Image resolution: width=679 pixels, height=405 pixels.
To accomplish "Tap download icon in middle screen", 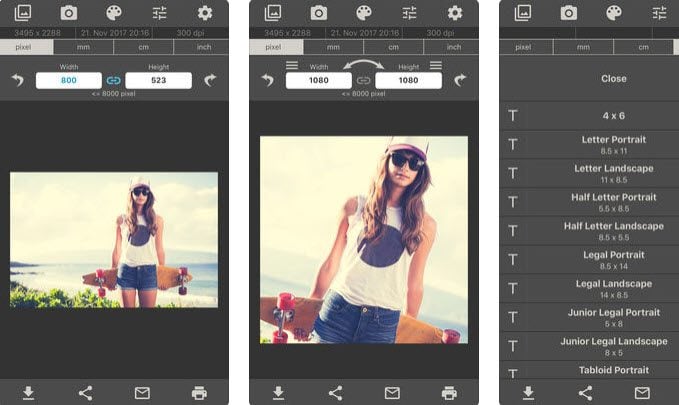I will click(278, 393).
